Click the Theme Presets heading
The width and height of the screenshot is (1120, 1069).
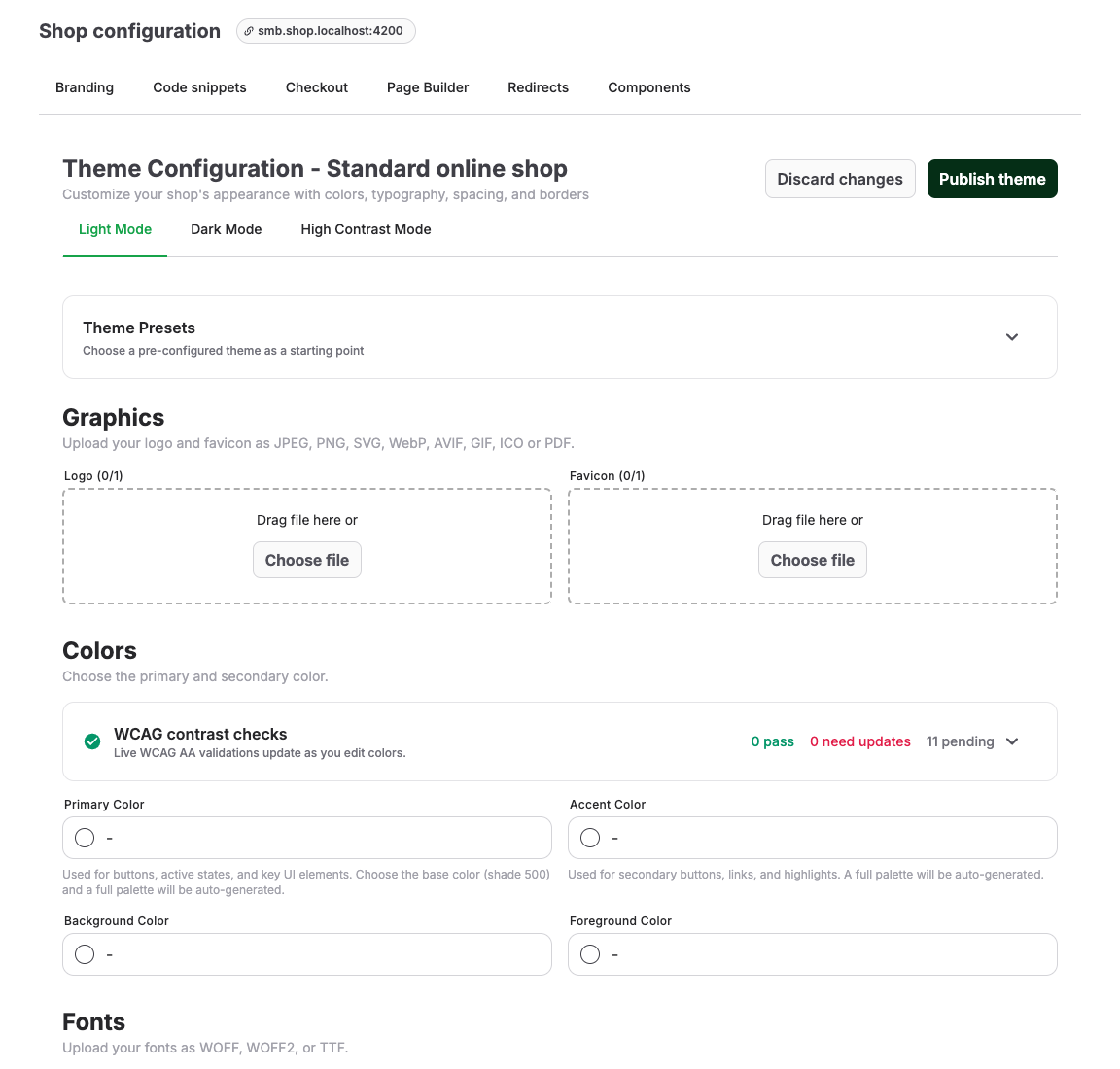coord(139,328)
